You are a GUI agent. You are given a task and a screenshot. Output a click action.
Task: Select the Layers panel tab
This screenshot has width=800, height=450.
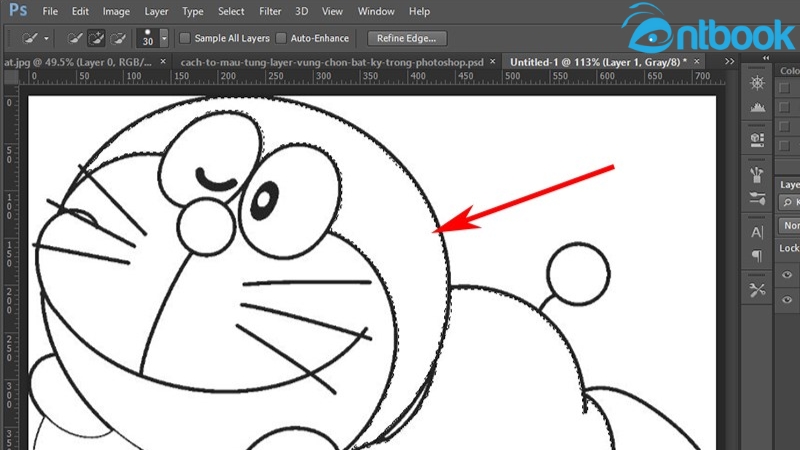click(x=789, y=184)
